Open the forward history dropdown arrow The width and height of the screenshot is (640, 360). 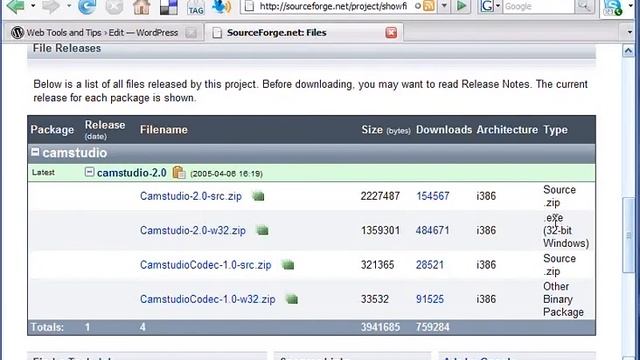pos(69,6)
